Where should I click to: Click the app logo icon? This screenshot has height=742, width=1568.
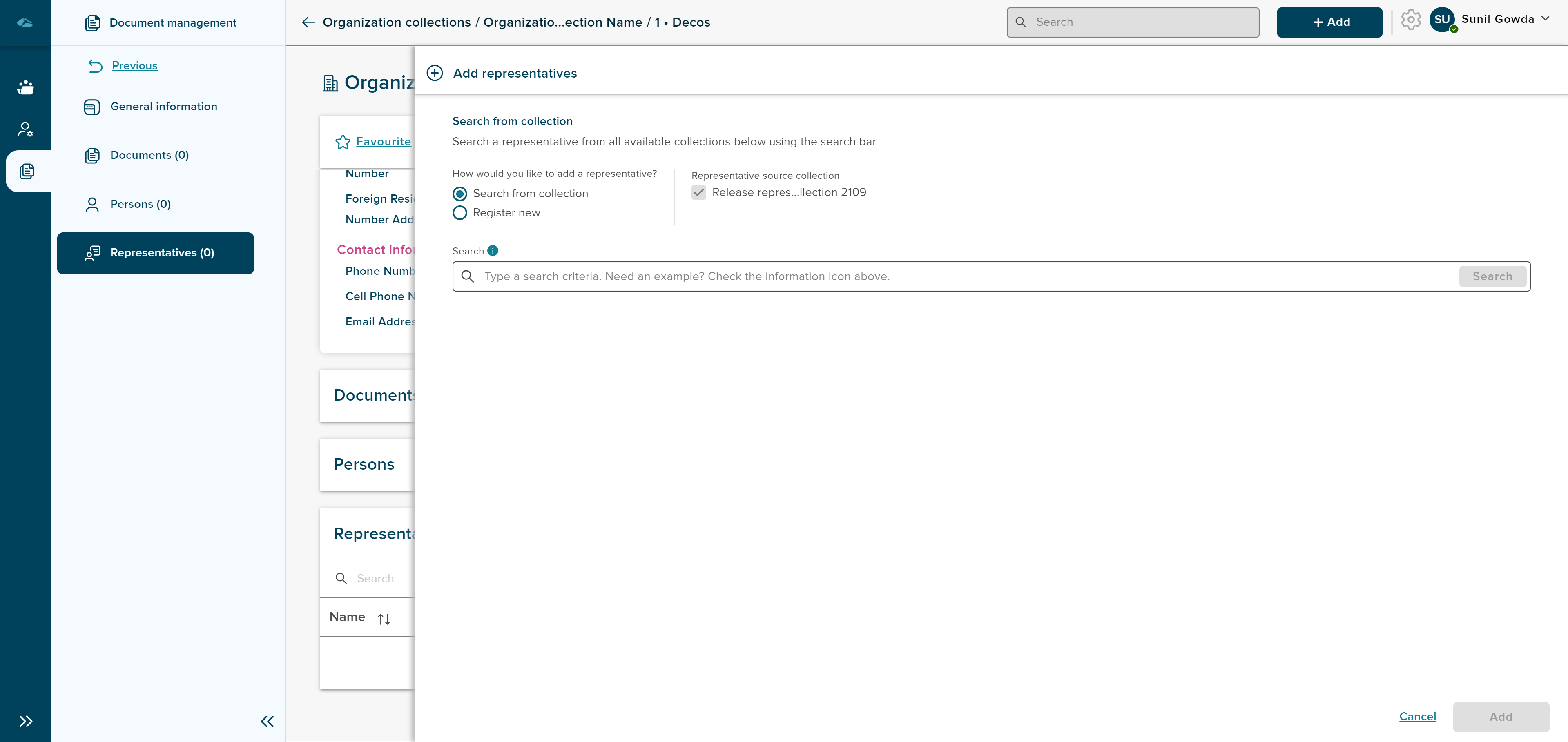pos(25,22)
